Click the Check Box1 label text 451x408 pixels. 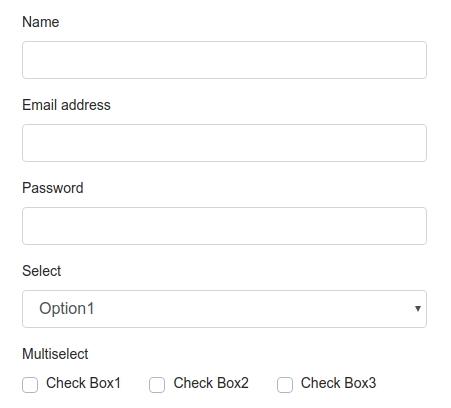coord(83,383)
